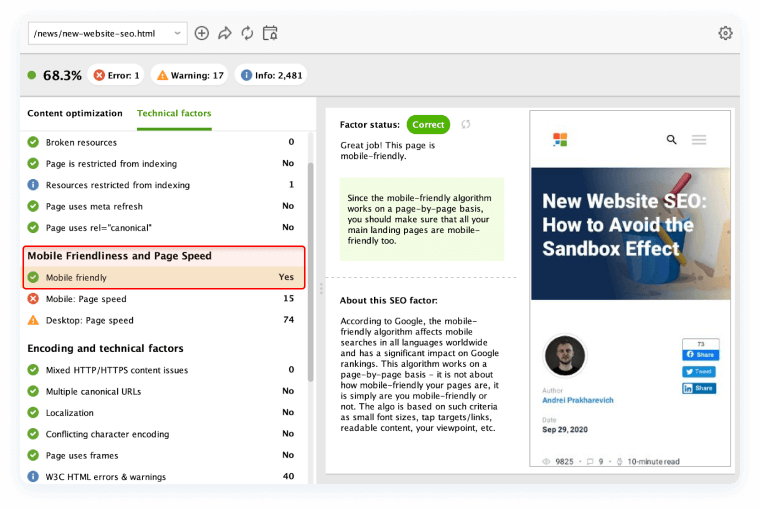Open the page URL dropdown
This screenshot has width=760, height=509.
[107, 33]
